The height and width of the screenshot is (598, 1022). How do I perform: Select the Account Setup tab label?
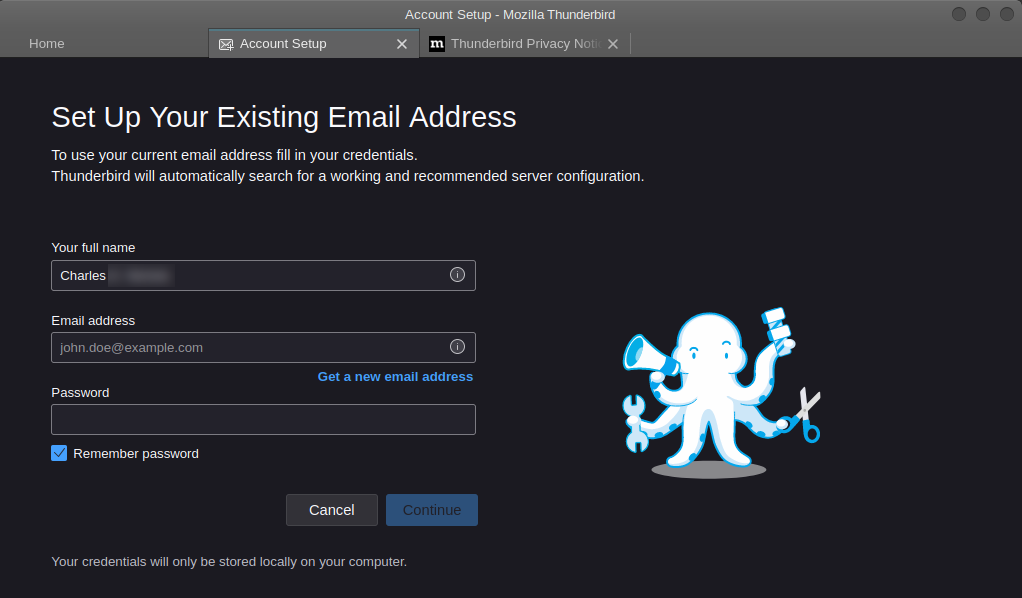point(283,44)
